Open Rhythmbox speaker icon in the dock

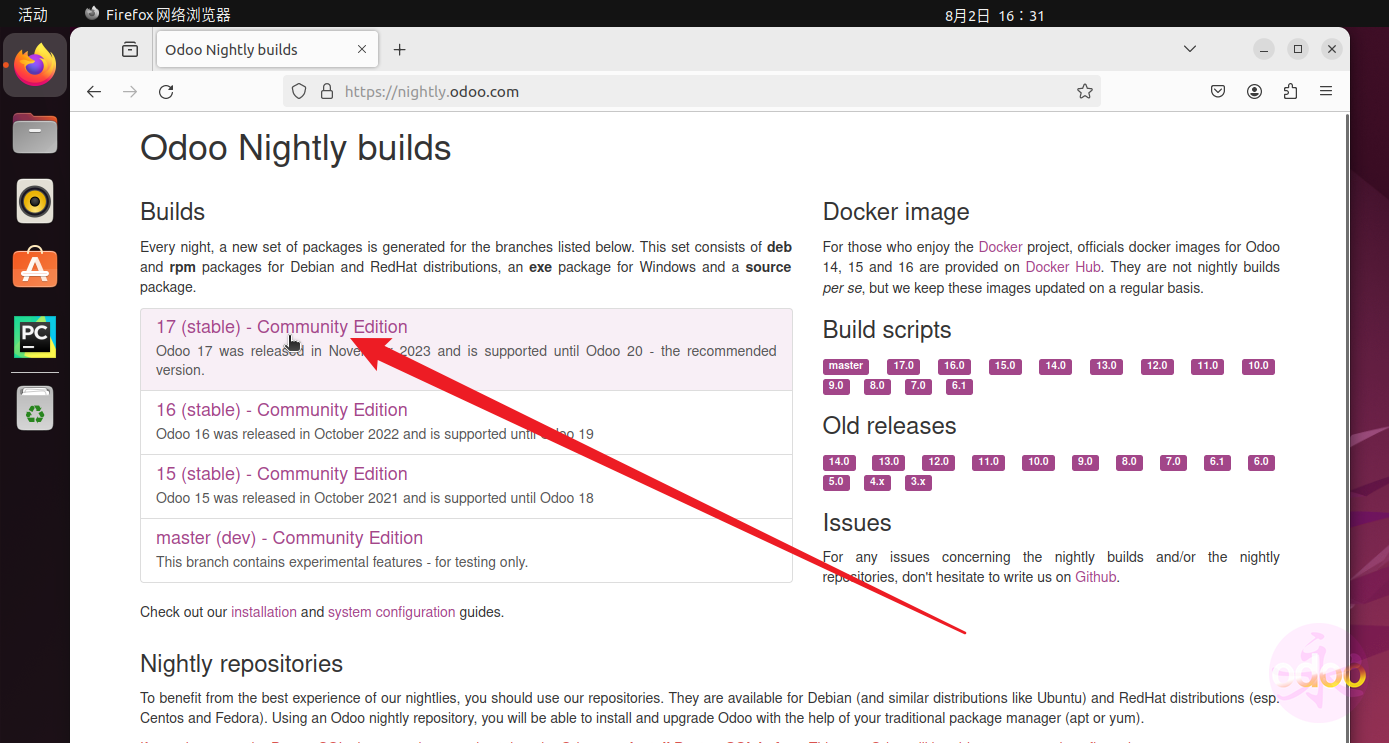35,201
